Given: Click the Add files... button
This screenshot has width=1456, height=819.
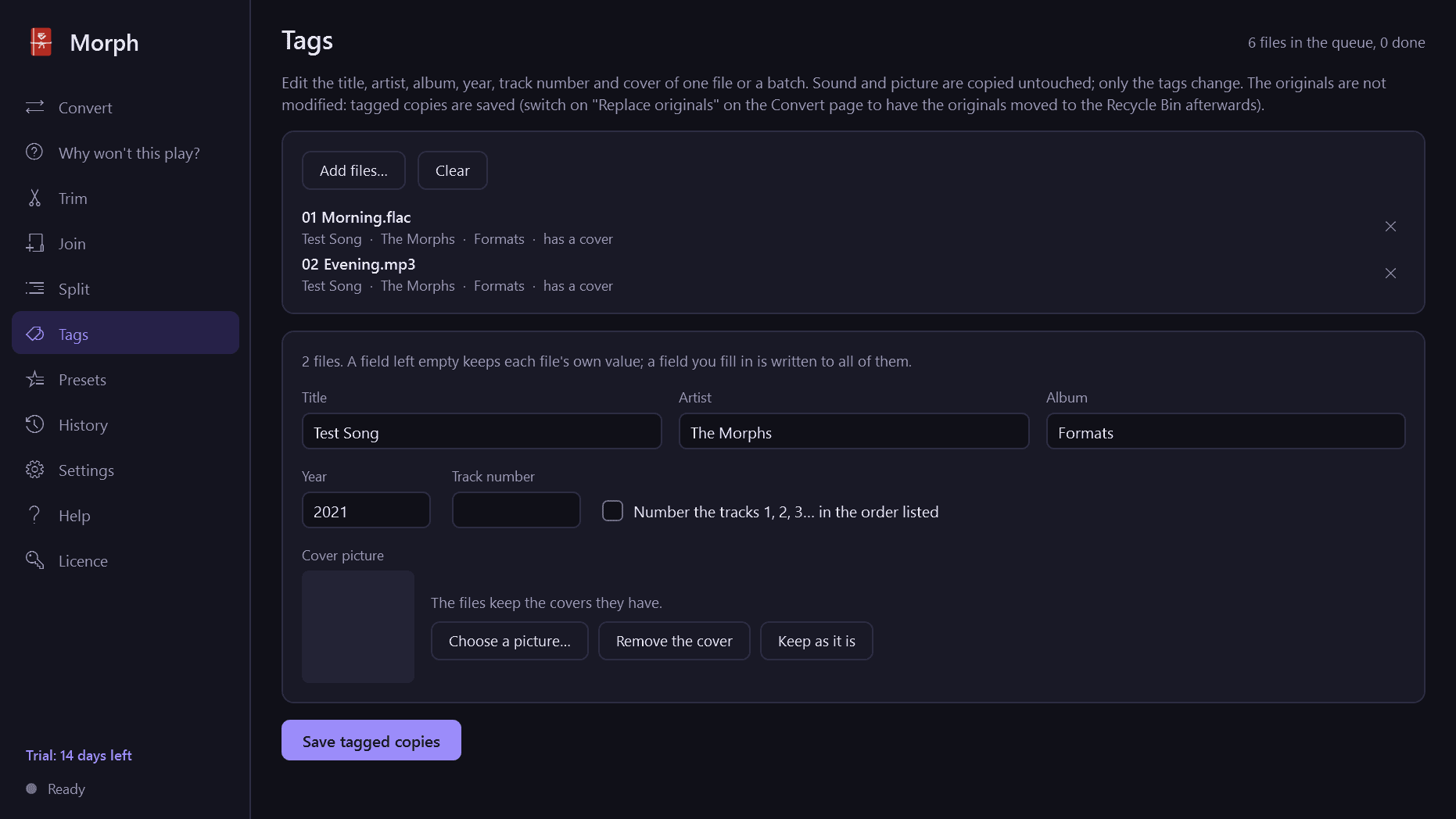Looking at the screenshot, I should click(353, 170).
